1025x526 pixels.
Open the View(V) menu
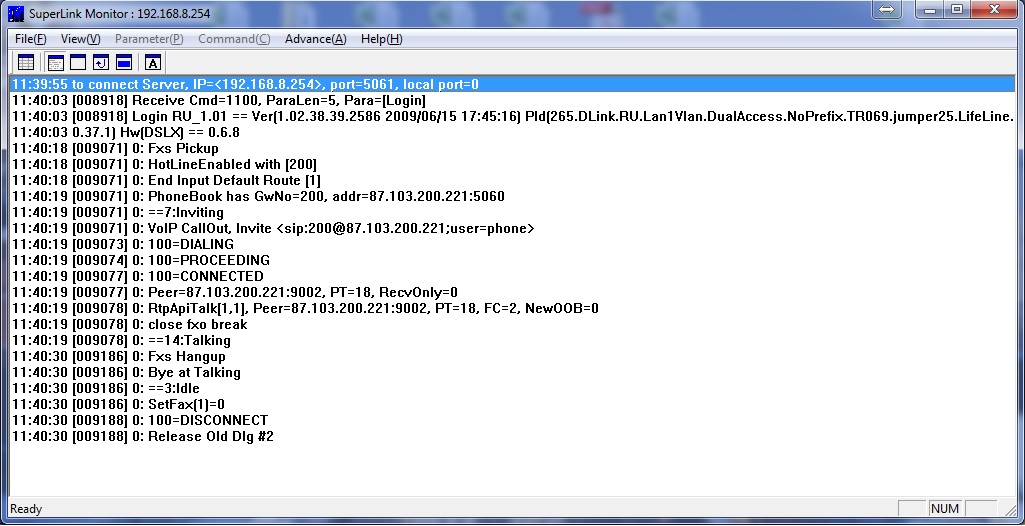[x=80, y=39]
